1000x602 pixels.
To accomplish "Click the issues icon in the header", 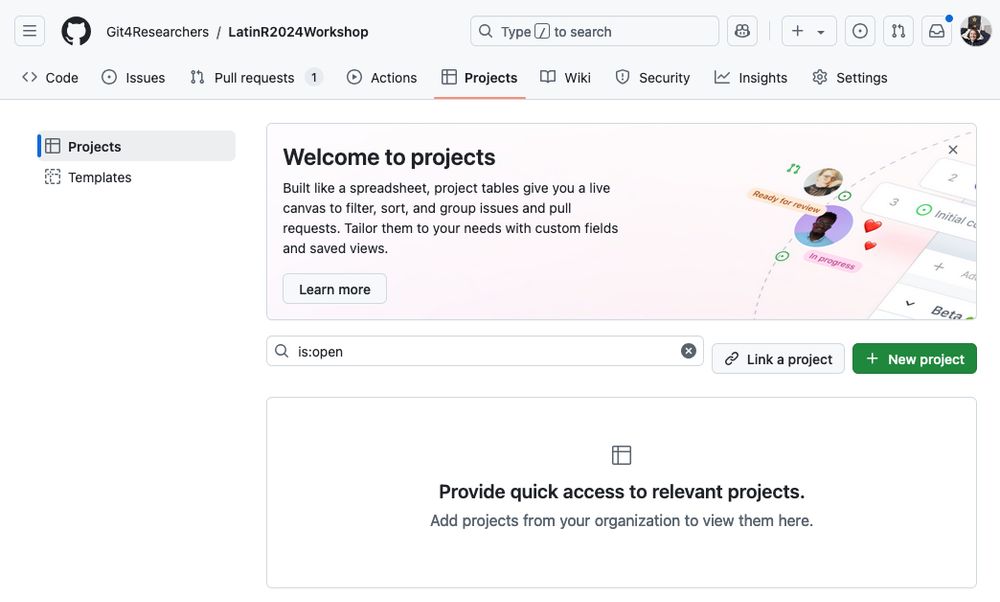I will [858, 30].
